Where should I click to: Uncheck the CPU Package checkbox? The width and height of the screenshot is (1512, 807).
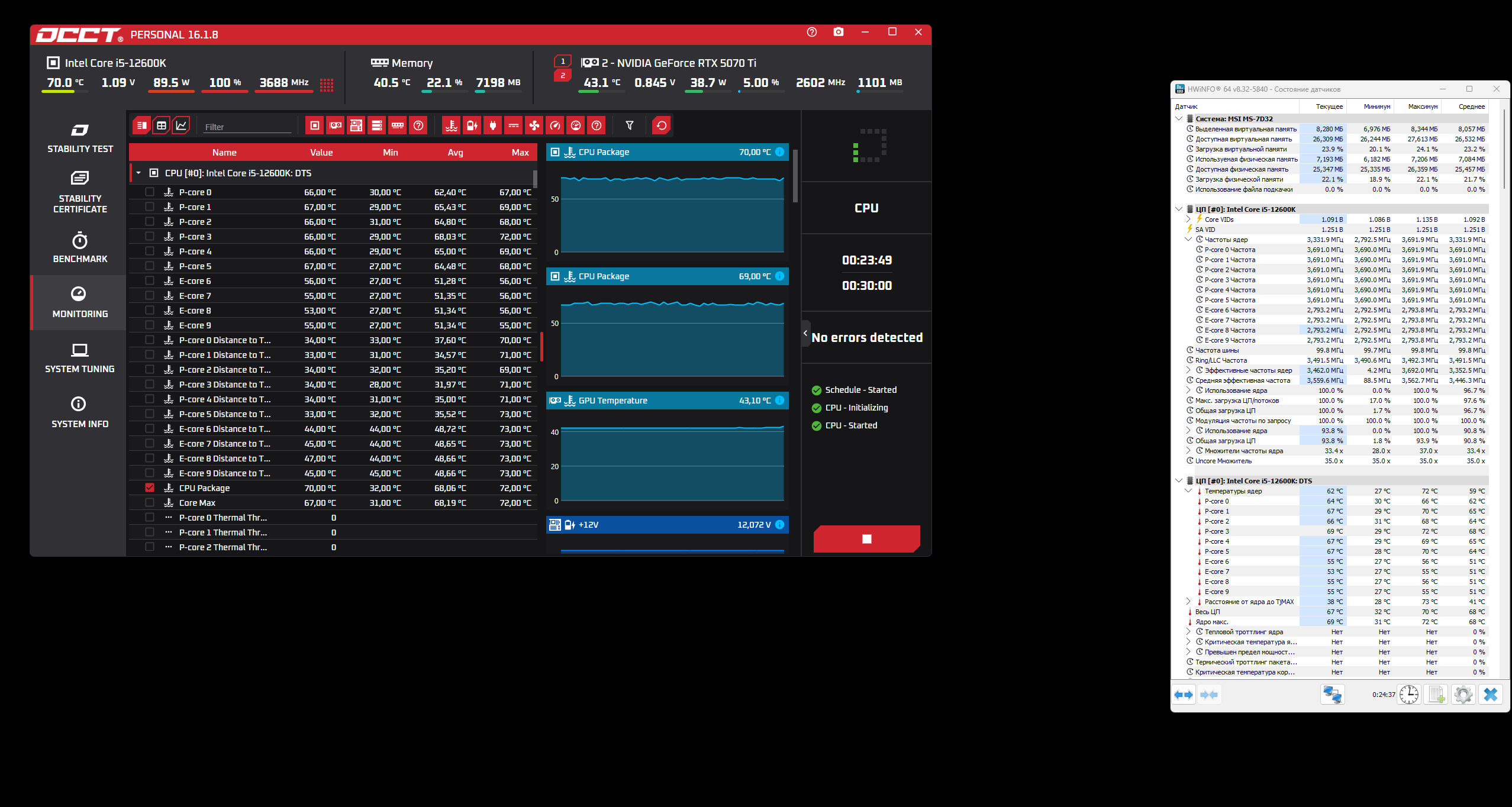tap(150, 488)
